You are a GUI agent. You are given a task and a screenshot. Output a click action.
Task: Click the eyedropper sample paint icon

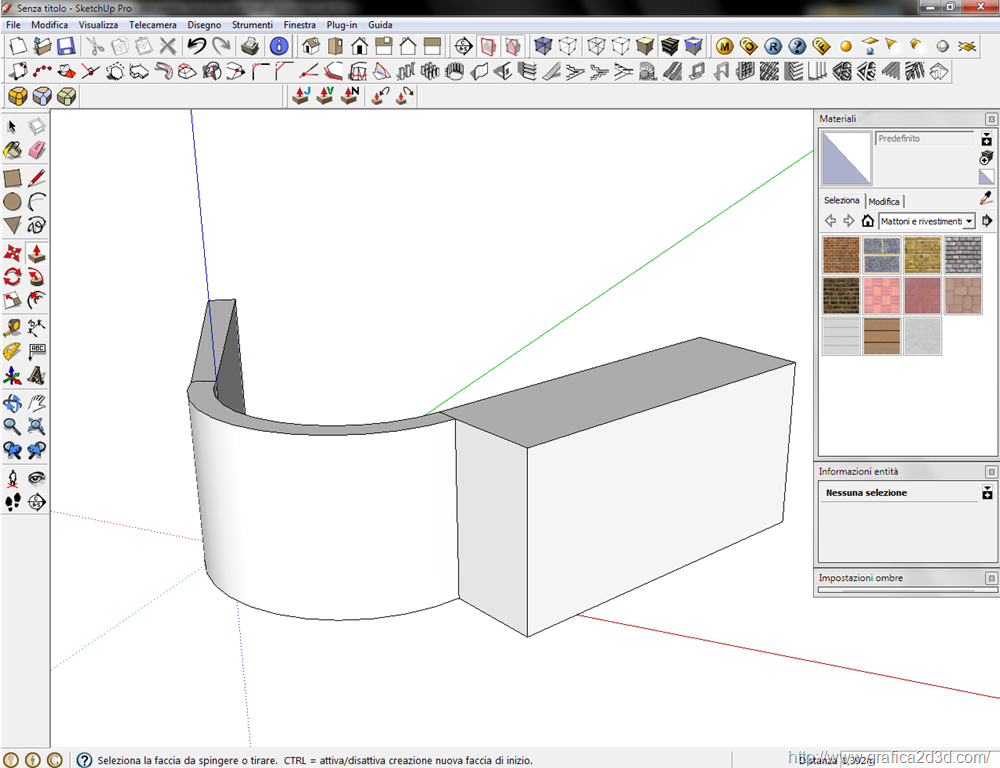click(986, 199)
